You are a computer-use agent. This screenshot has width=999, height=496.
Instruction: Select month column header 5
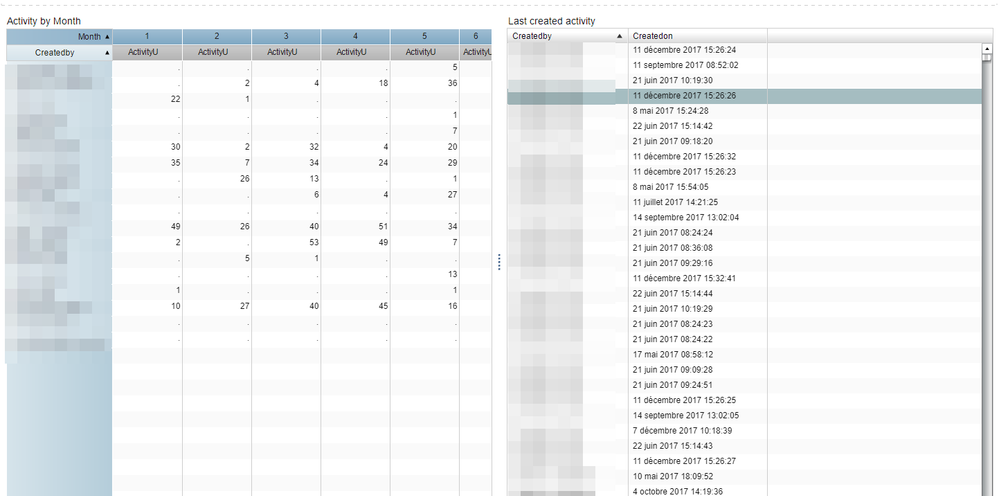click(425, 36)
